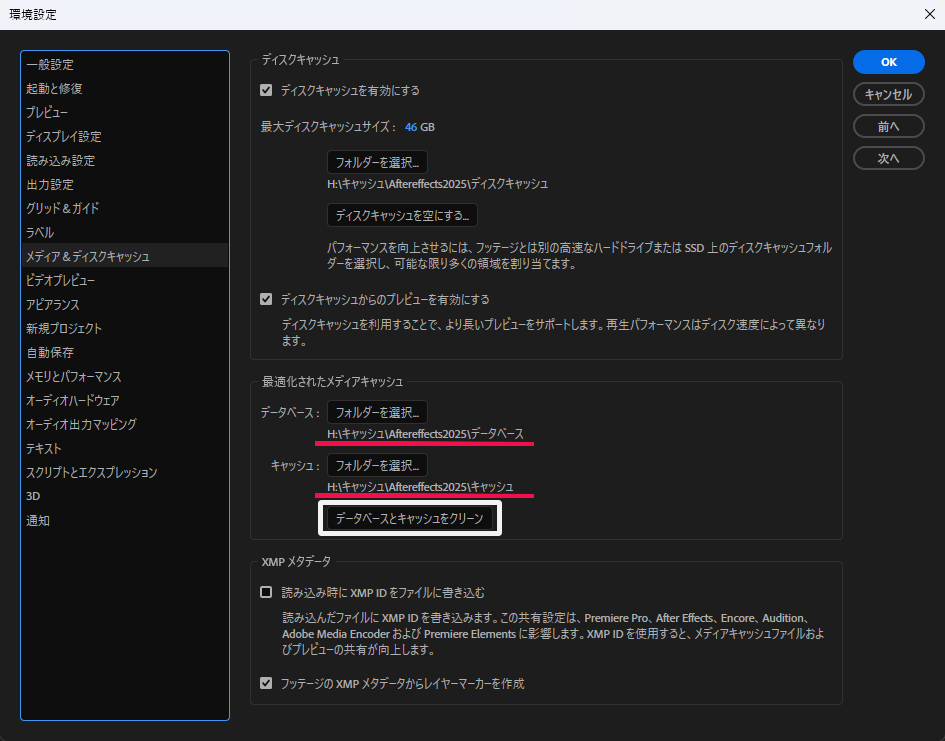Enable 読み込み時に XMP ID をファイルに書き込む checkbox
Screen dimensions: 945x741
[x=266, y=592]
